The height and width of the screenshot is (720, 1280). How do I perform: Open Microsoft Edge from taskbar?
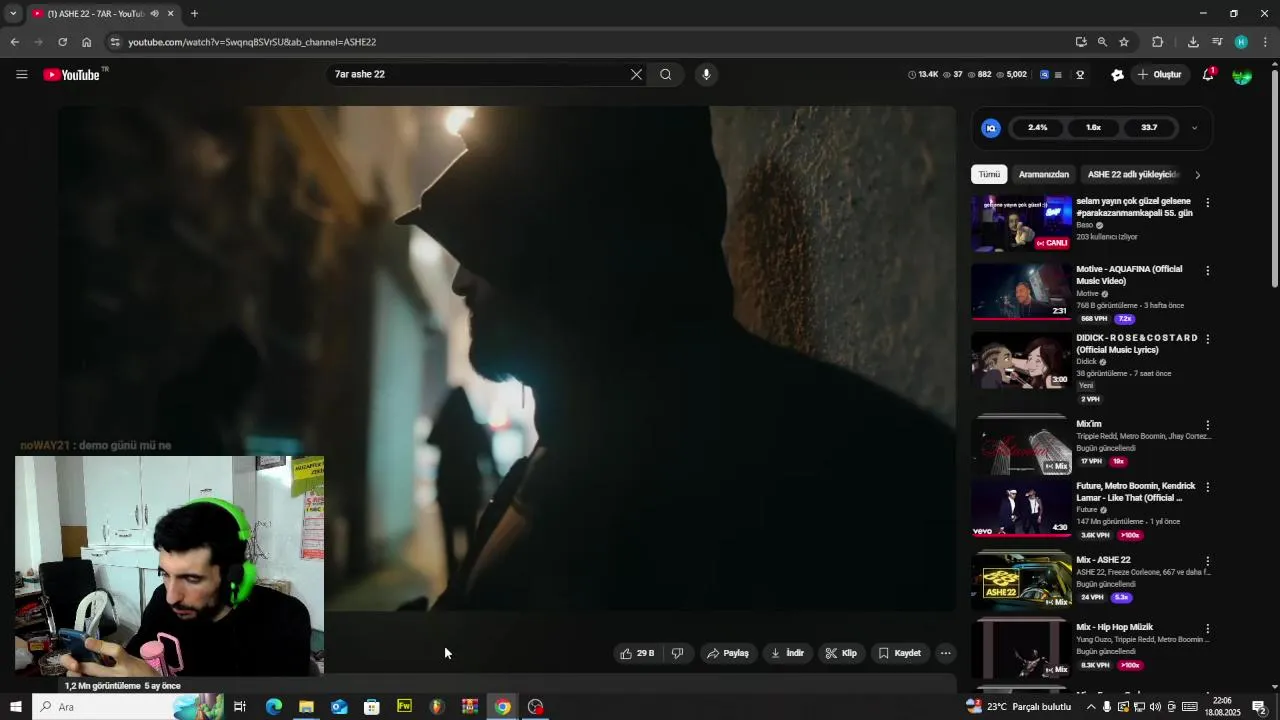[274, 707]
